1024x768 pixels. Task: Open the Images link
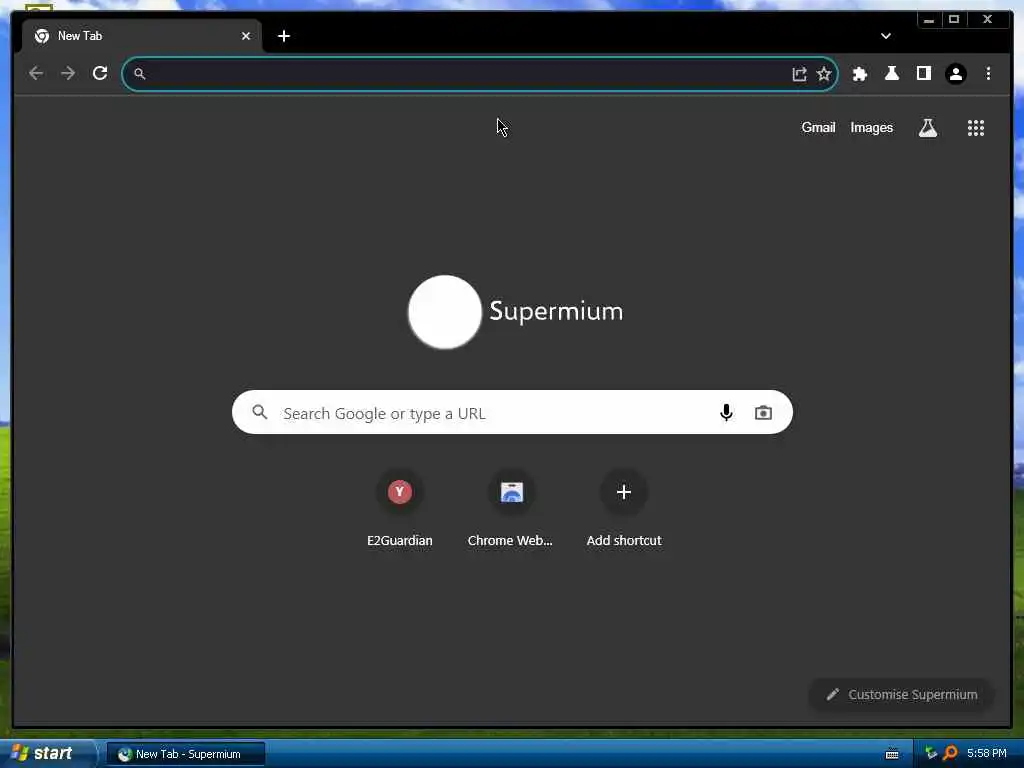pos(871,128)
